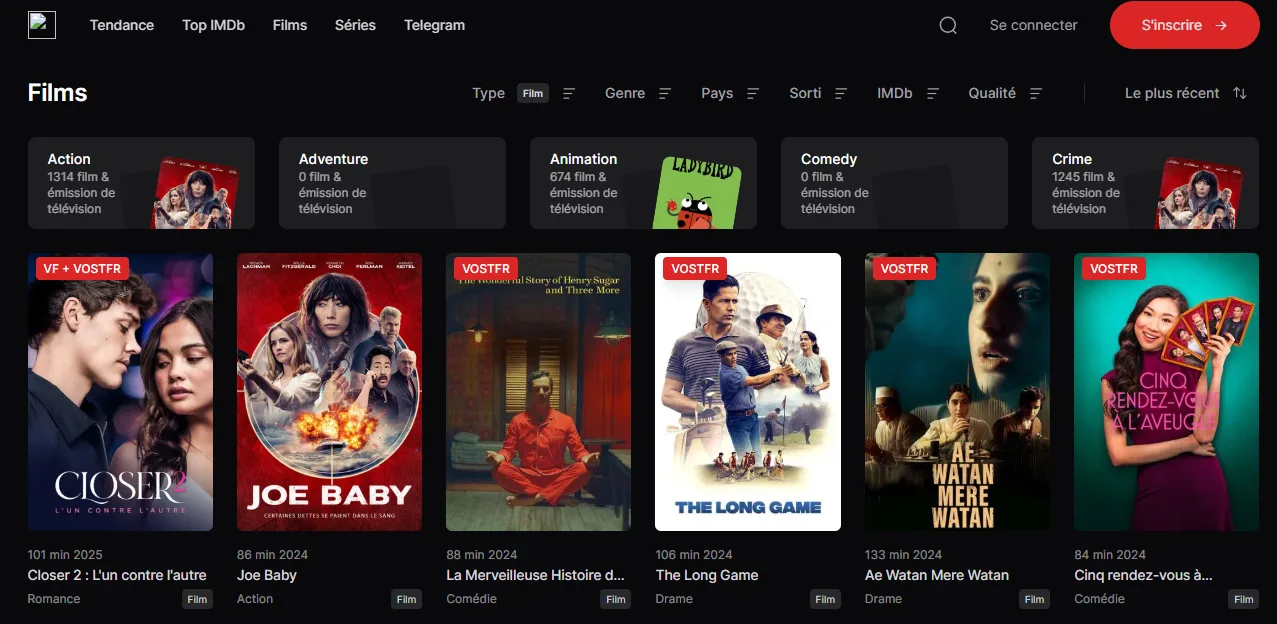
Task: Open the Joe Baby movie poster
Action: (x=329, y=392)
